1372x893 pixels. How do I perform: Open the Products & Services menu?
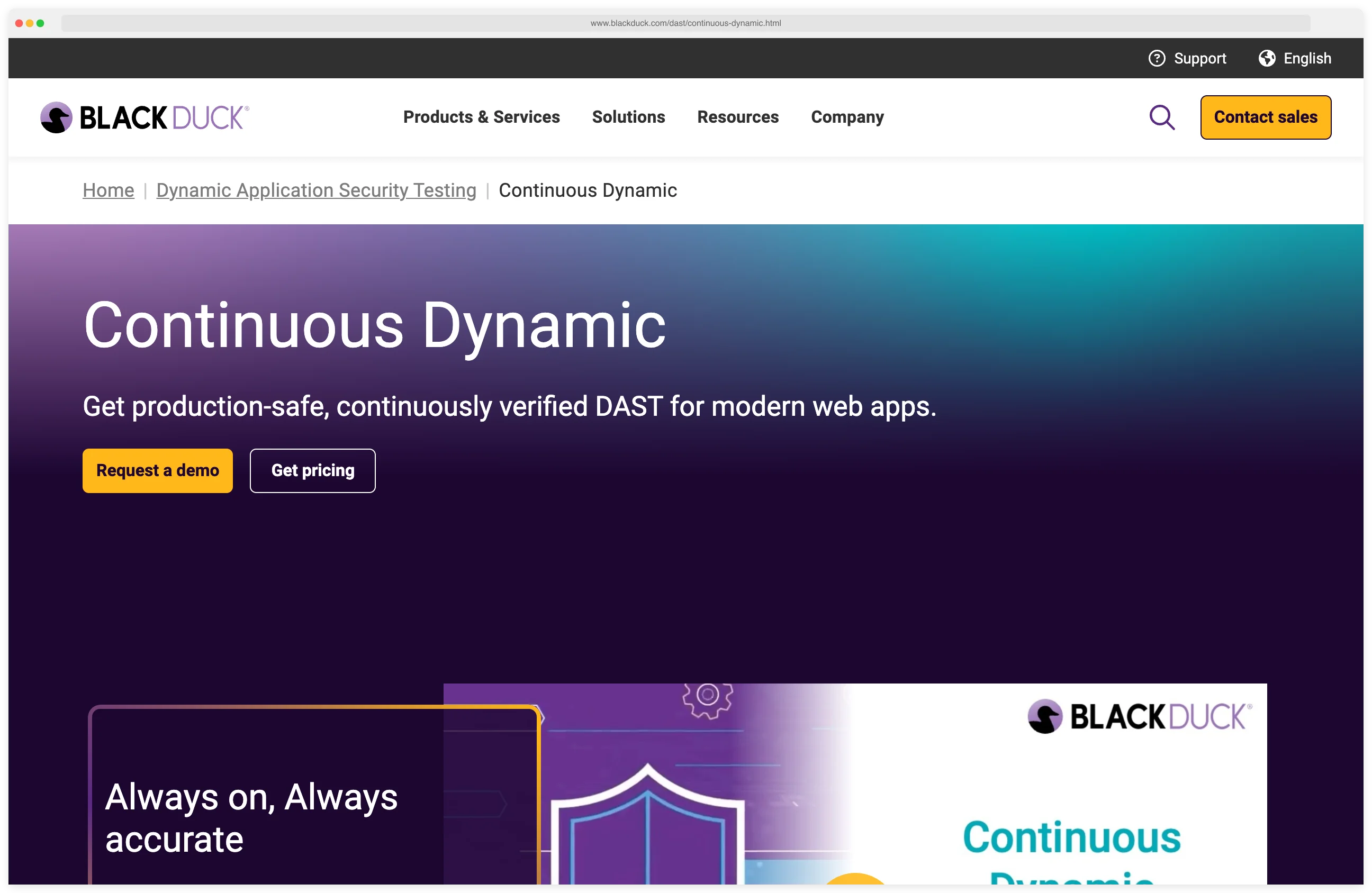click(x=481, y=117)
